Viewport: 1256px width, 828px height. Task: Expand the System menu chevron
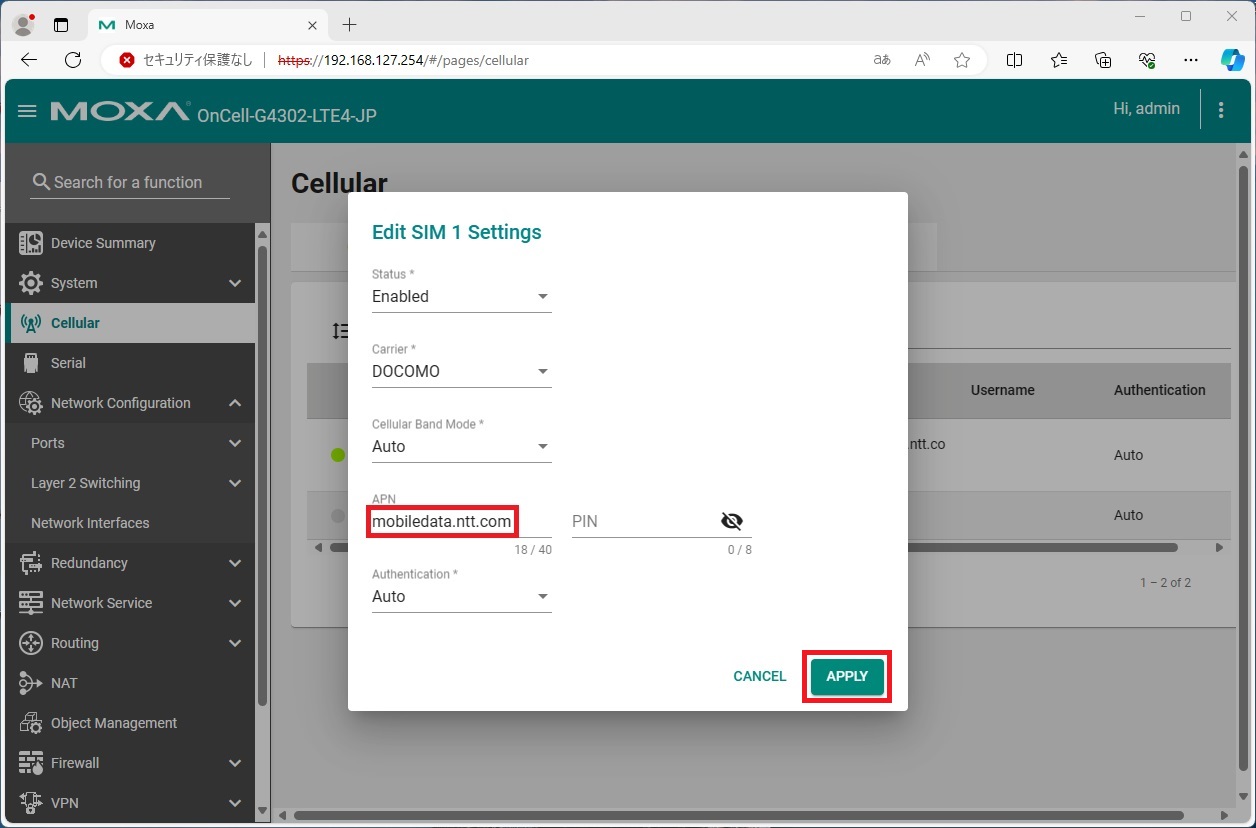pyautogui.click(x=235, y=283)
